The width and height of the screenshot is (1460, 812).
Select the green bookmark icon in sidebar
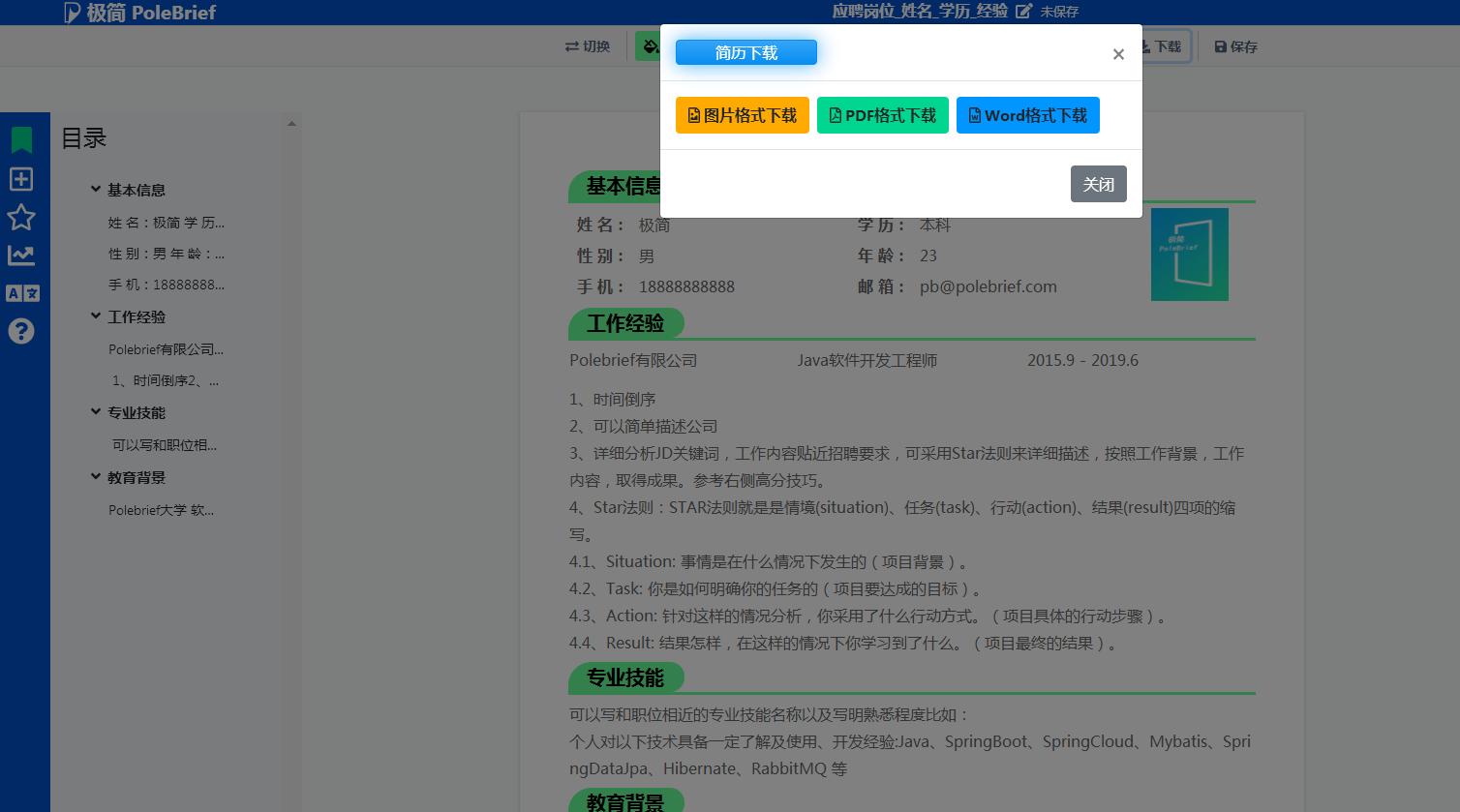coord(21,139)
